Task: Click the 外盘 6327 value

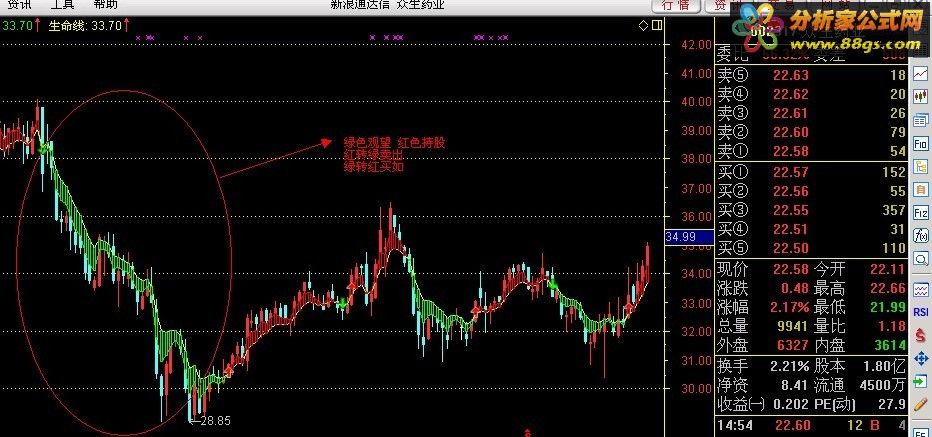Action: 792,345
